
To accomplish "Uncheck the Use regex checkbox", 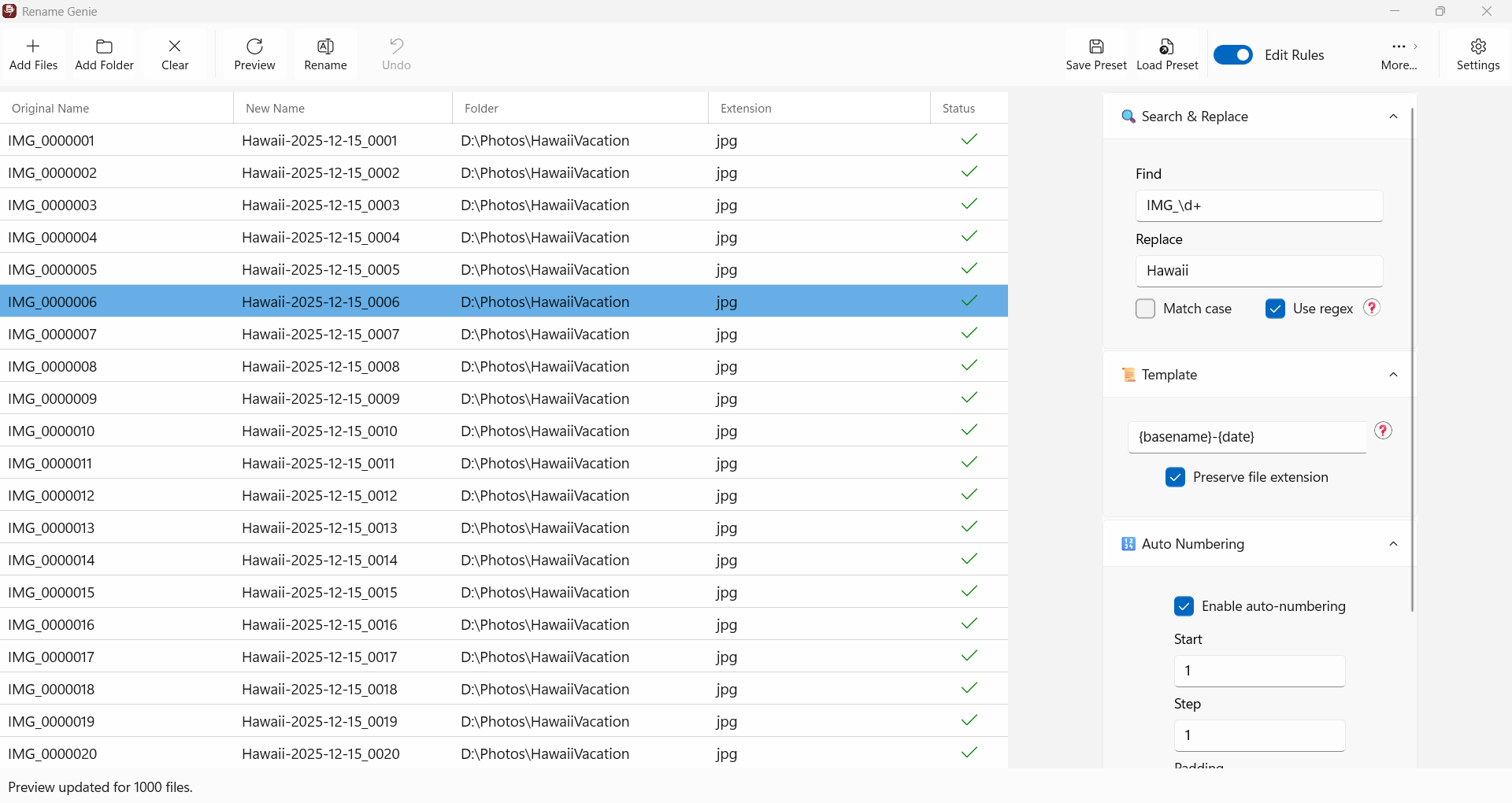I will coord(1276,308).
